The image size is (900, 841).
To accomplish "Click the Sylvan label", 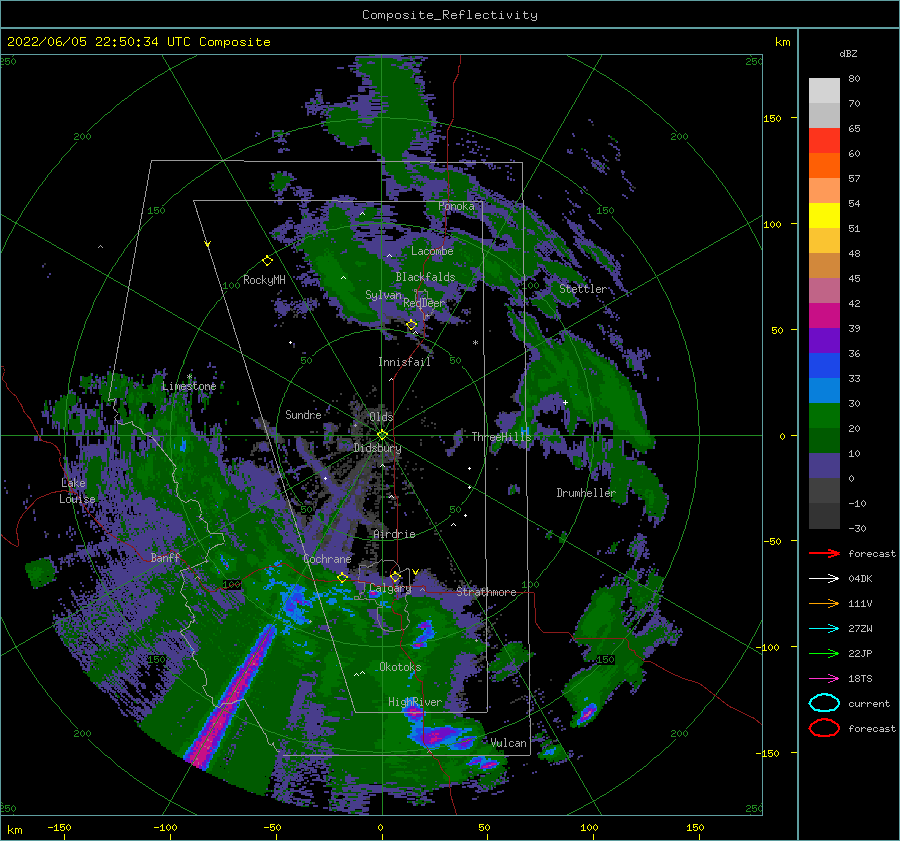I will 383,295.
